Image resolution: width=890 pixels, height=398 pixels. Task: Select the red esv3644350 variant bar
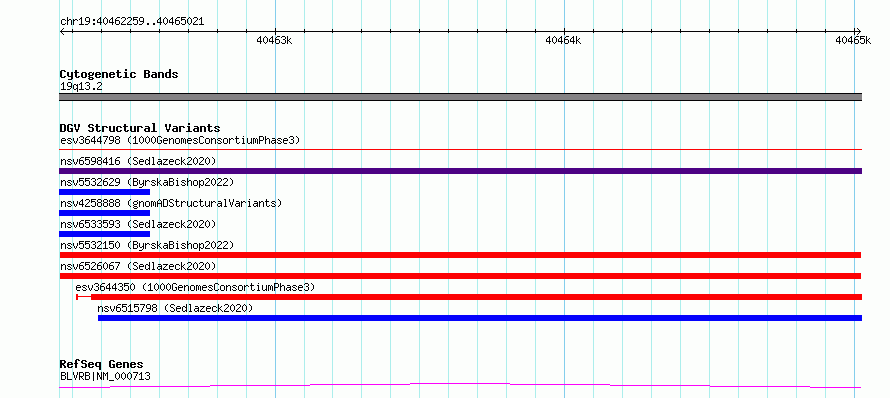[x=469, y=297]
